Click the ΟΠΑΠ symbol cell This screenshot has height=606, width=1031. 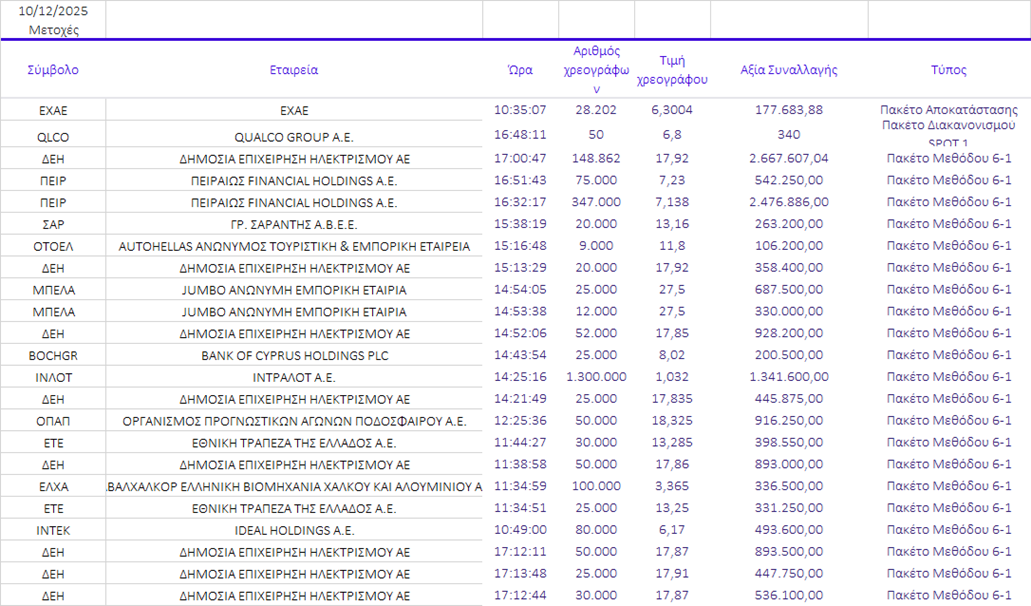pyautogui.click(x=53, y=421)
